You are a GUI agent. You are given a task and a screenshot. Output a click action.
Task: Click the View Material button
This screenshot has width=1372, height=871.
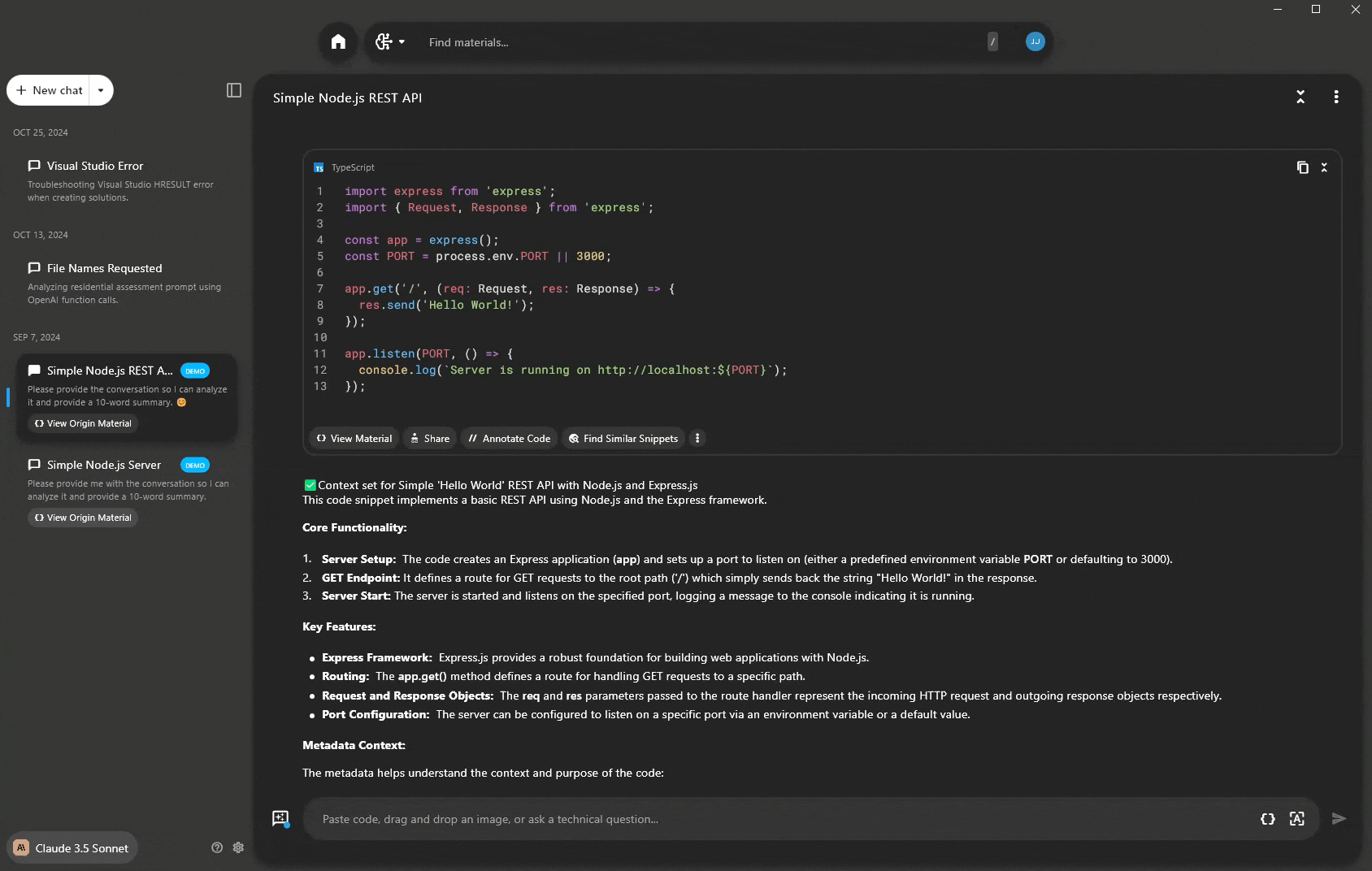[354, 438]
